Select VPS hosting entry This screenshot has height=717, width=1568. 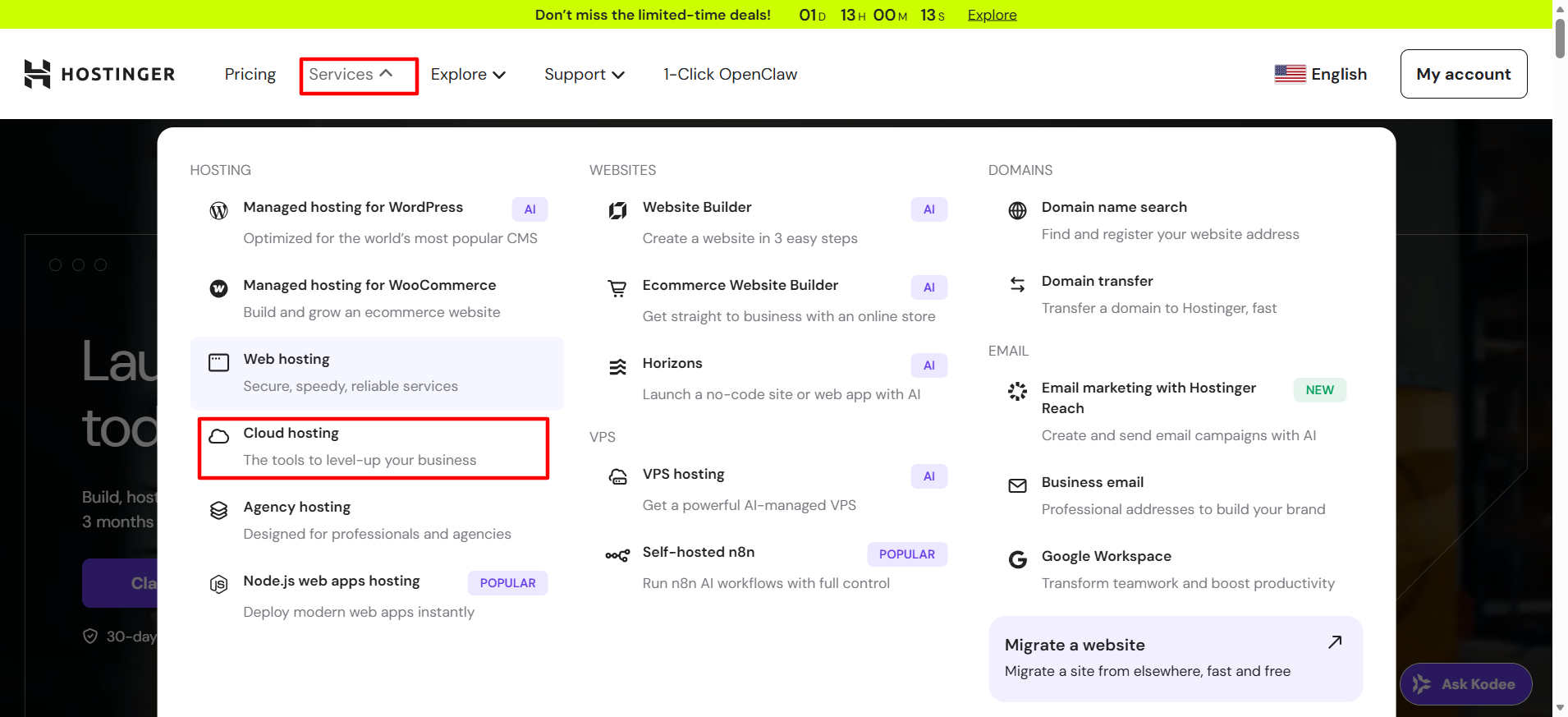(777, 489)
